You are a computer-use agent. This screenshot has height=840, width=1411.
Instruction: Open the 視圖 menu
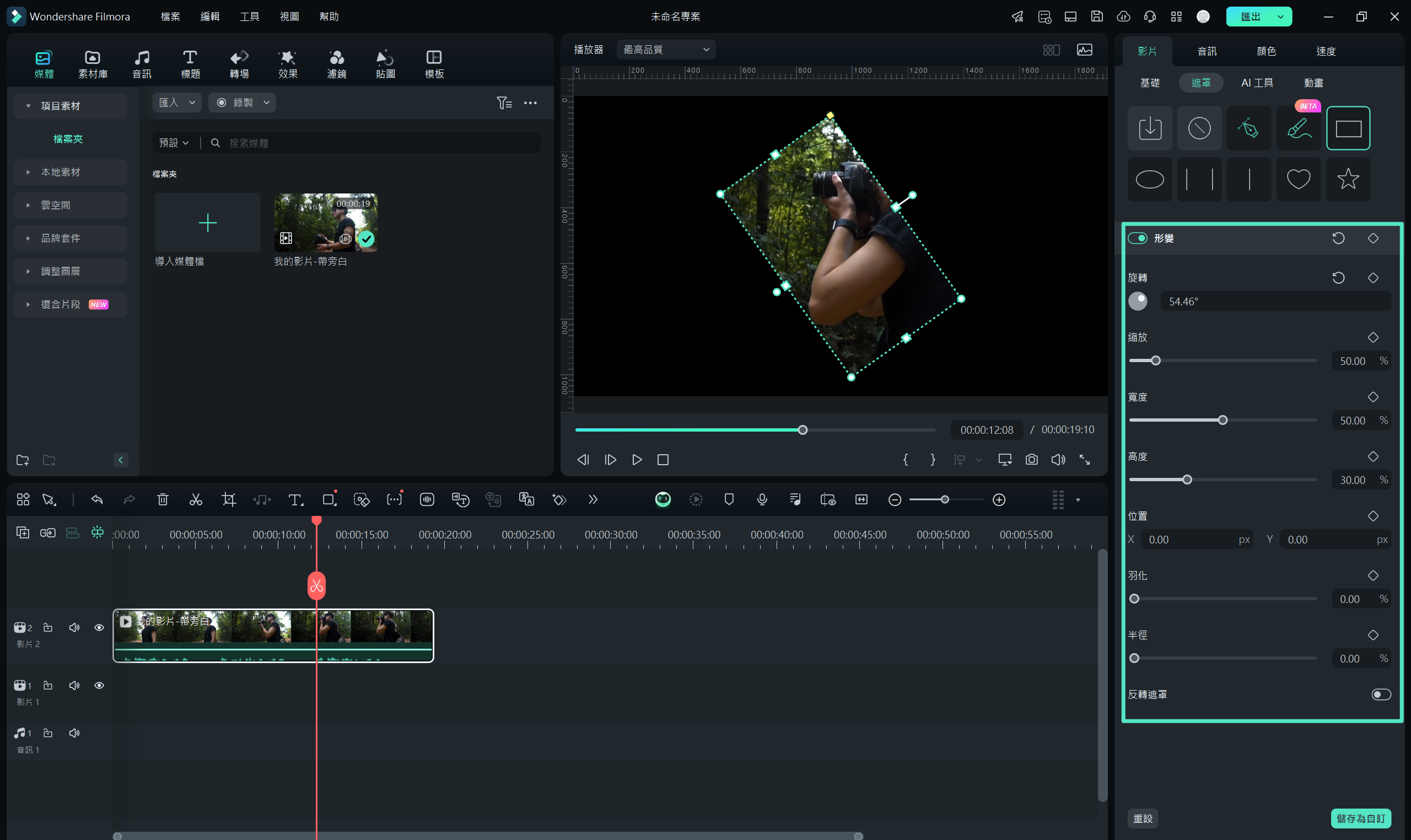coord(289,17)
